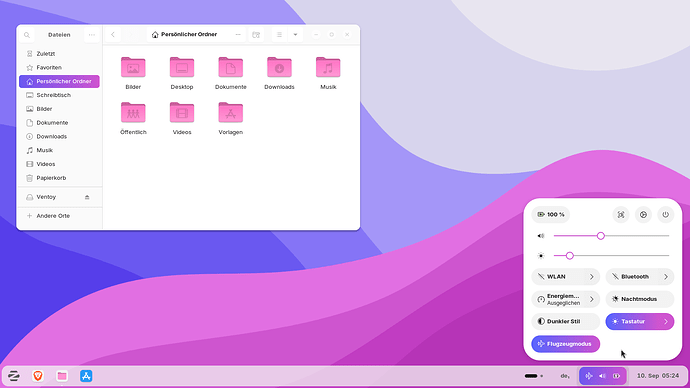Open the search in Dateien window
Viewport: 690px width, 388px height.
click(x=27, y=35)
